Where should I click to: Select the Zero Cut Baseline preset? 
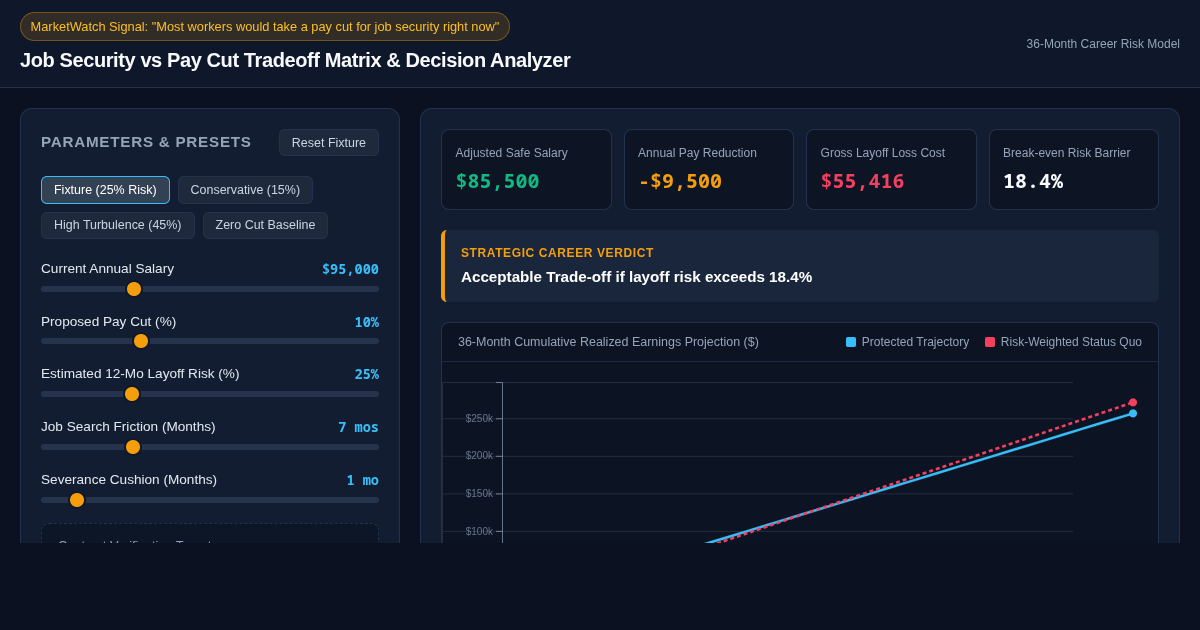[x=265, y=225]
